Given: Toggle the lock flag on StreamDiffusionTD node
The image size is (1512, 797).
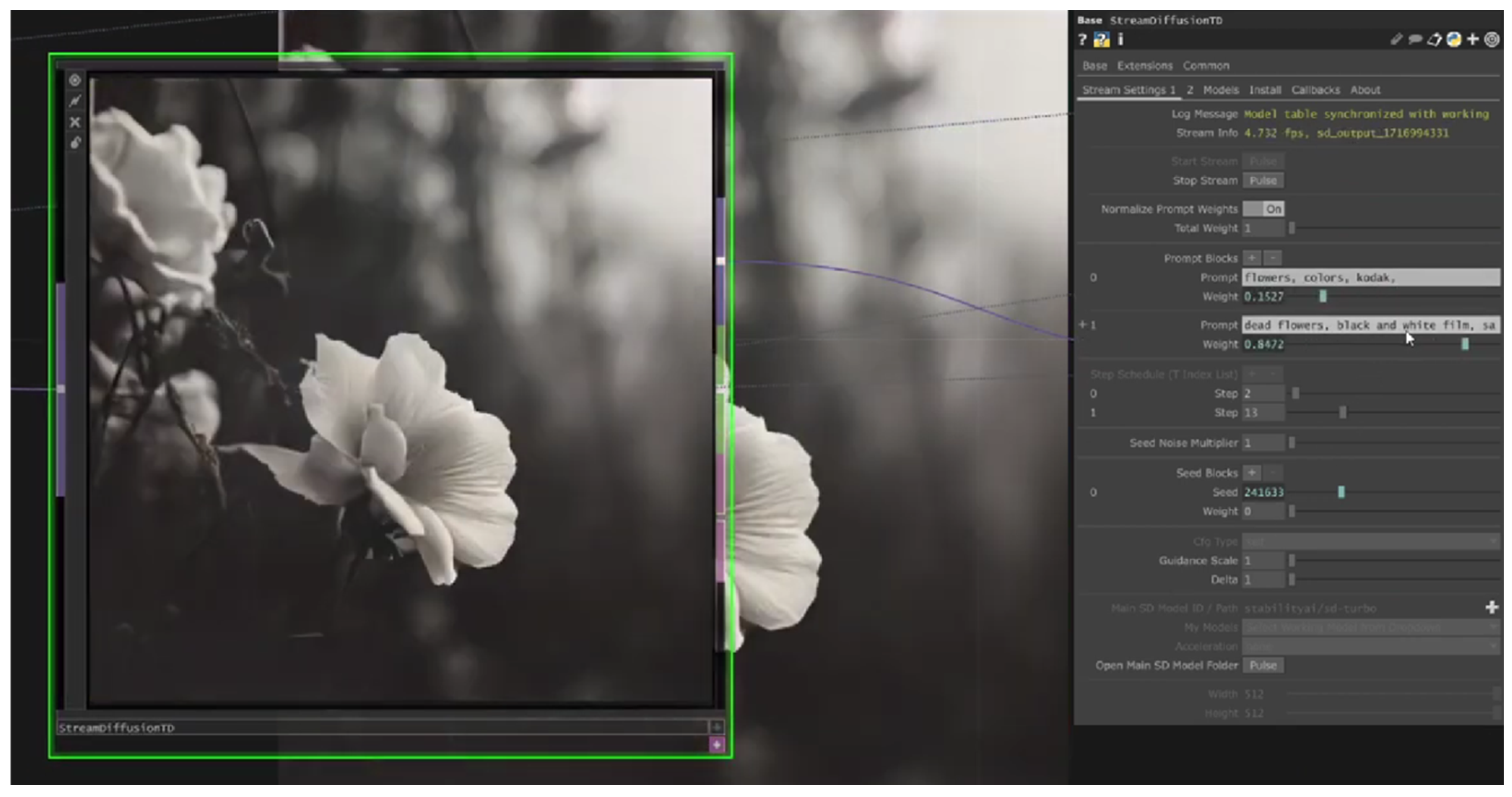Looking at the screenshot, I should pyautogui.click(x=74, y=143).
